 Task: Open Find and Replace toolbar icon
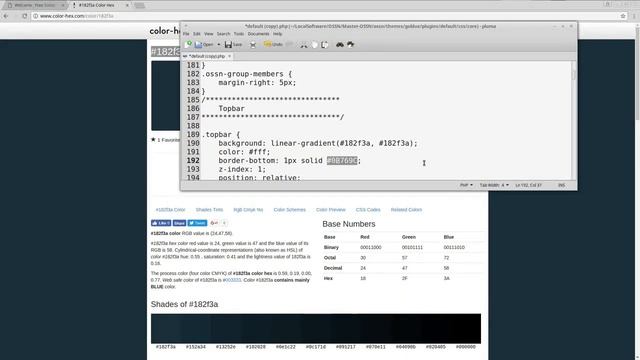[350, 44]
